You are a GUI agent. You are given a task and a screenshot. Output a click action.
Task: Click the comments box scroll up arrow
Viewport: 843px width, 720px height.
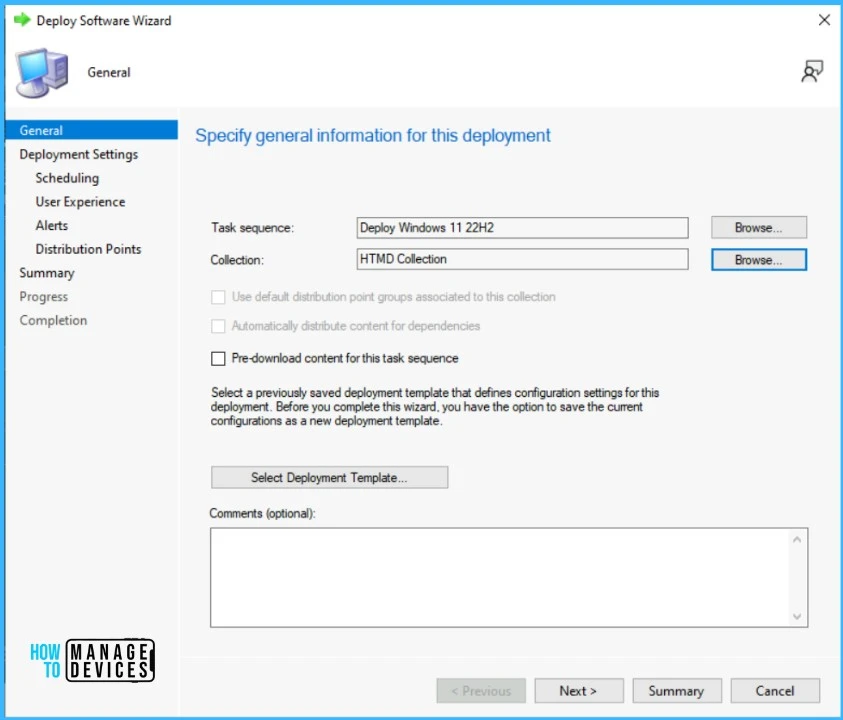pyautogui.click(x=797, y=539)
